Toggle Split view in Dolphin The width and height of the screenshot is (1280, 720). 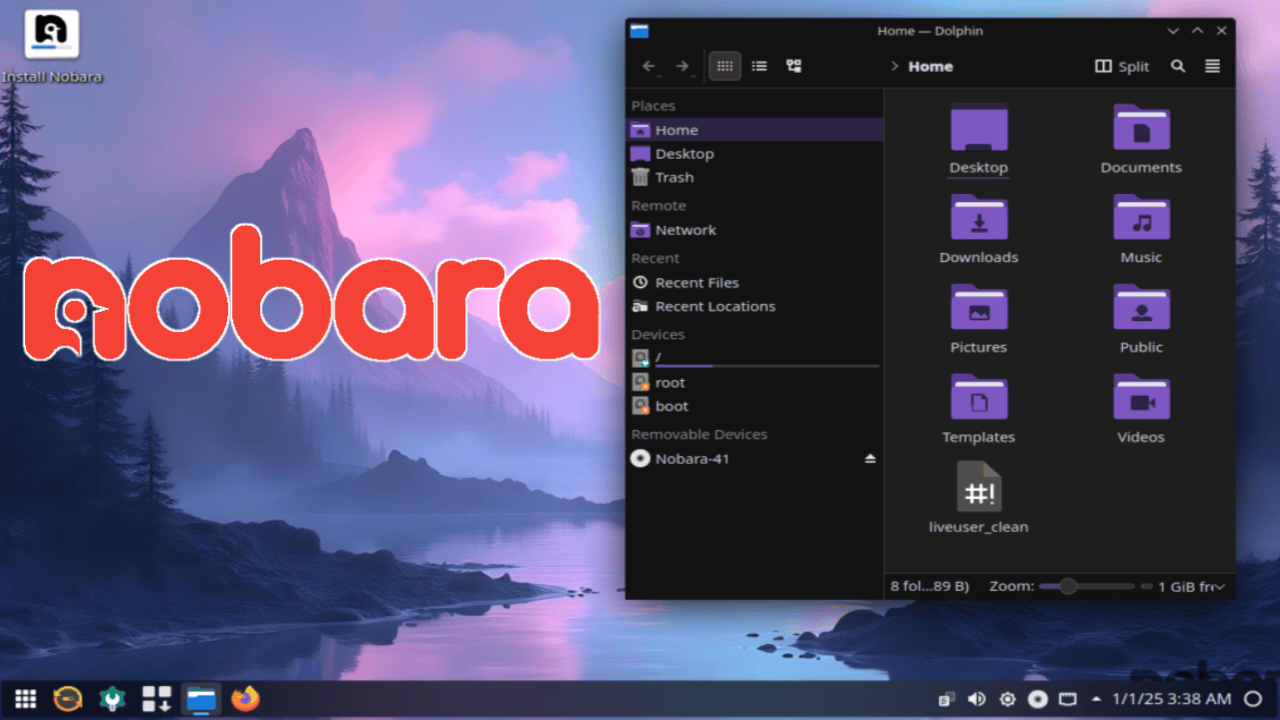[x=1122, y=66]
